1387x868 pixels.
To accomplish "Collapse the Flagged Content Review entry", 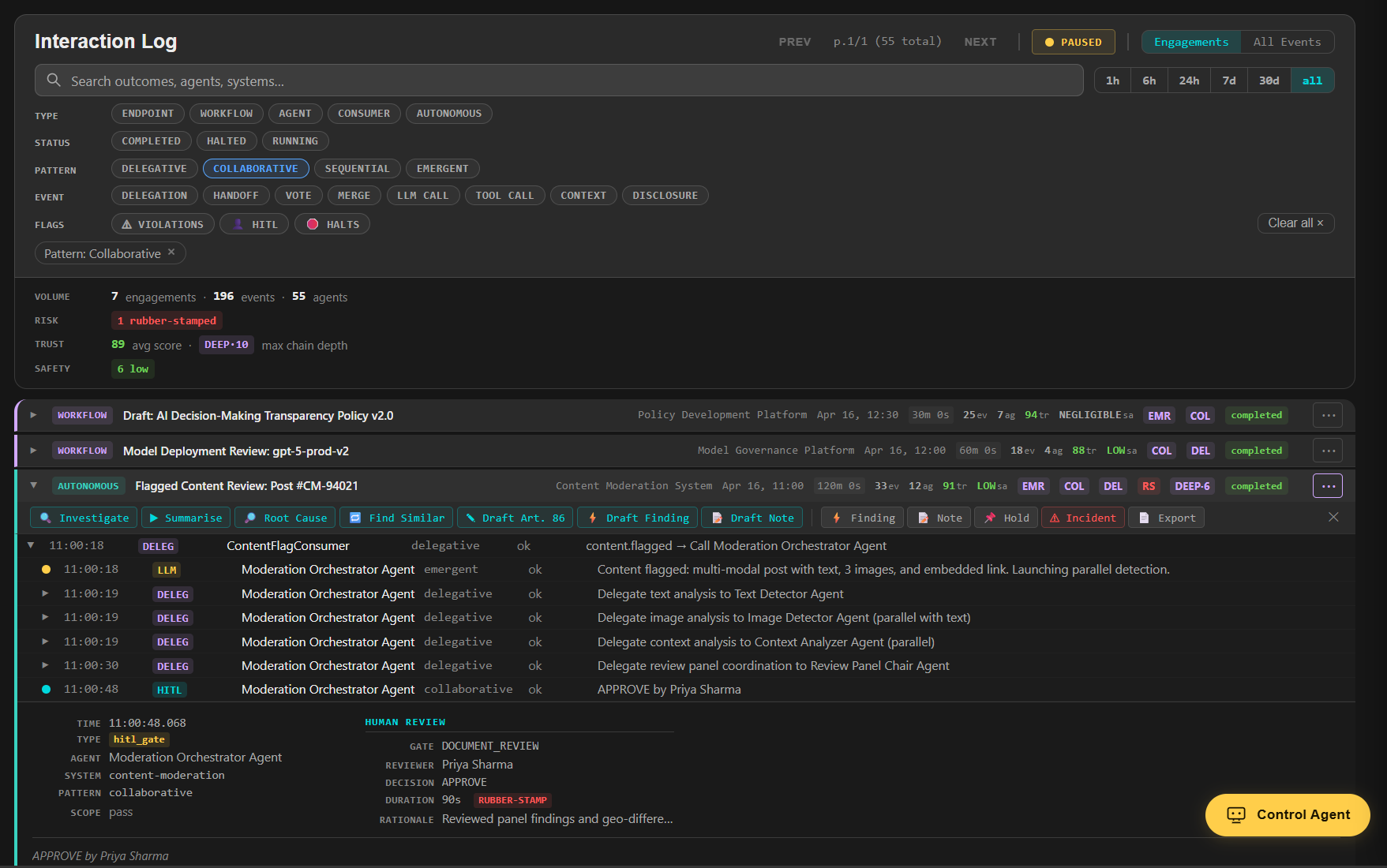I will pyautogui.click(x=33, y=485).
